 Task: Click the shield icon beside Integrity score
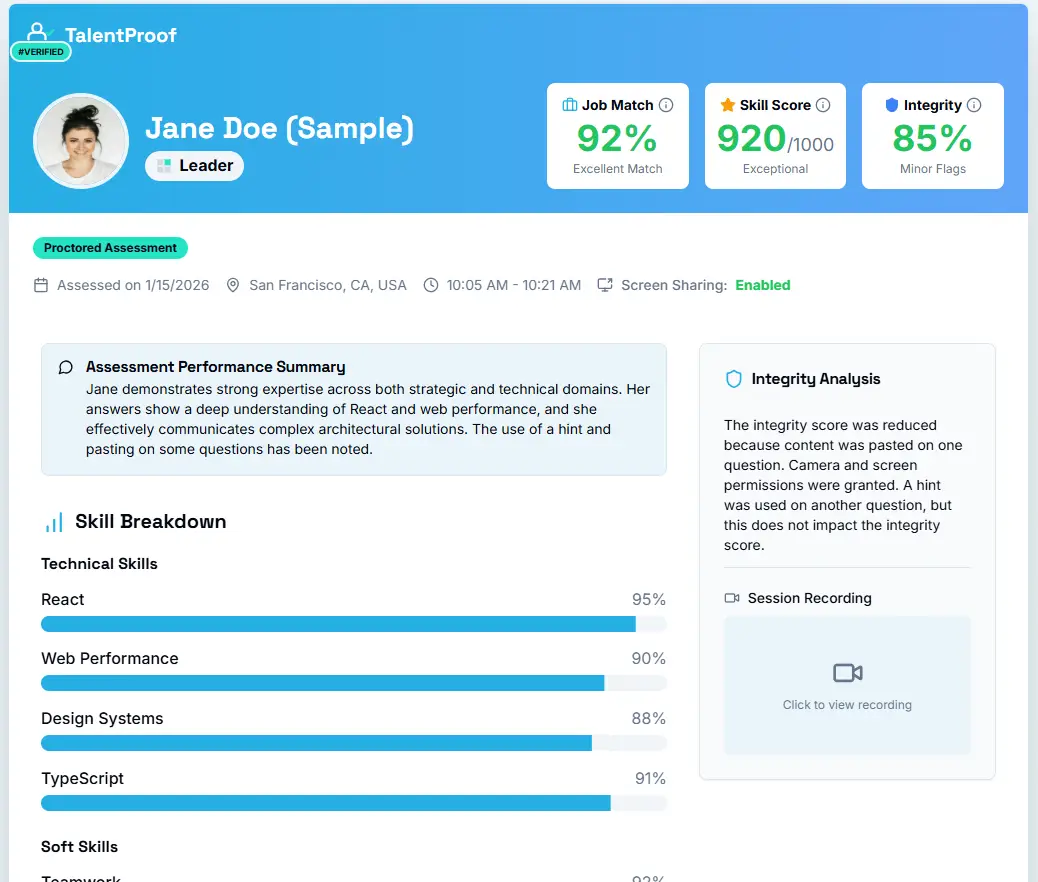[890, 104]
